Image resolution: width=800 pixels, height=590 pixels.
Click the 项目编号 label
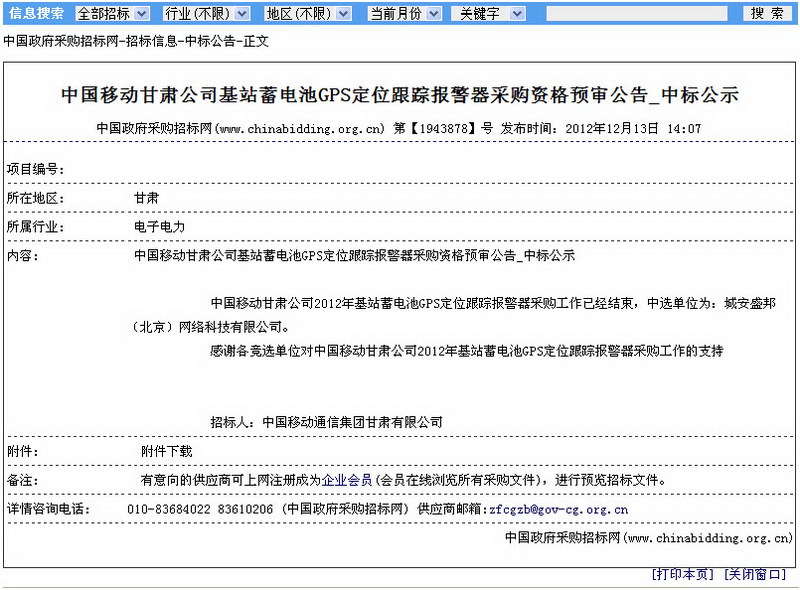pos(36,169)
